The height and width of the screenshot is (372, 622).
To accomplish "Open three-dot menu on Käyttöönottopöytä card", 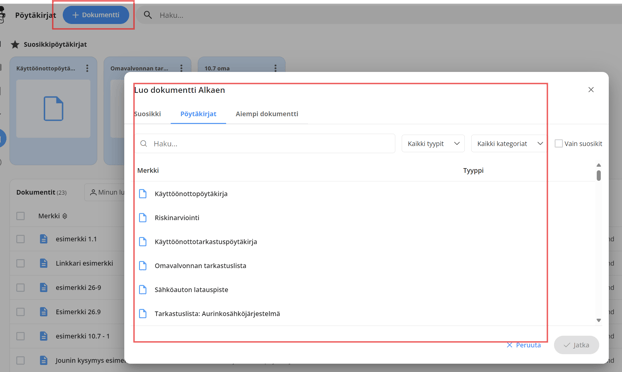I will (x=87, y=68).
